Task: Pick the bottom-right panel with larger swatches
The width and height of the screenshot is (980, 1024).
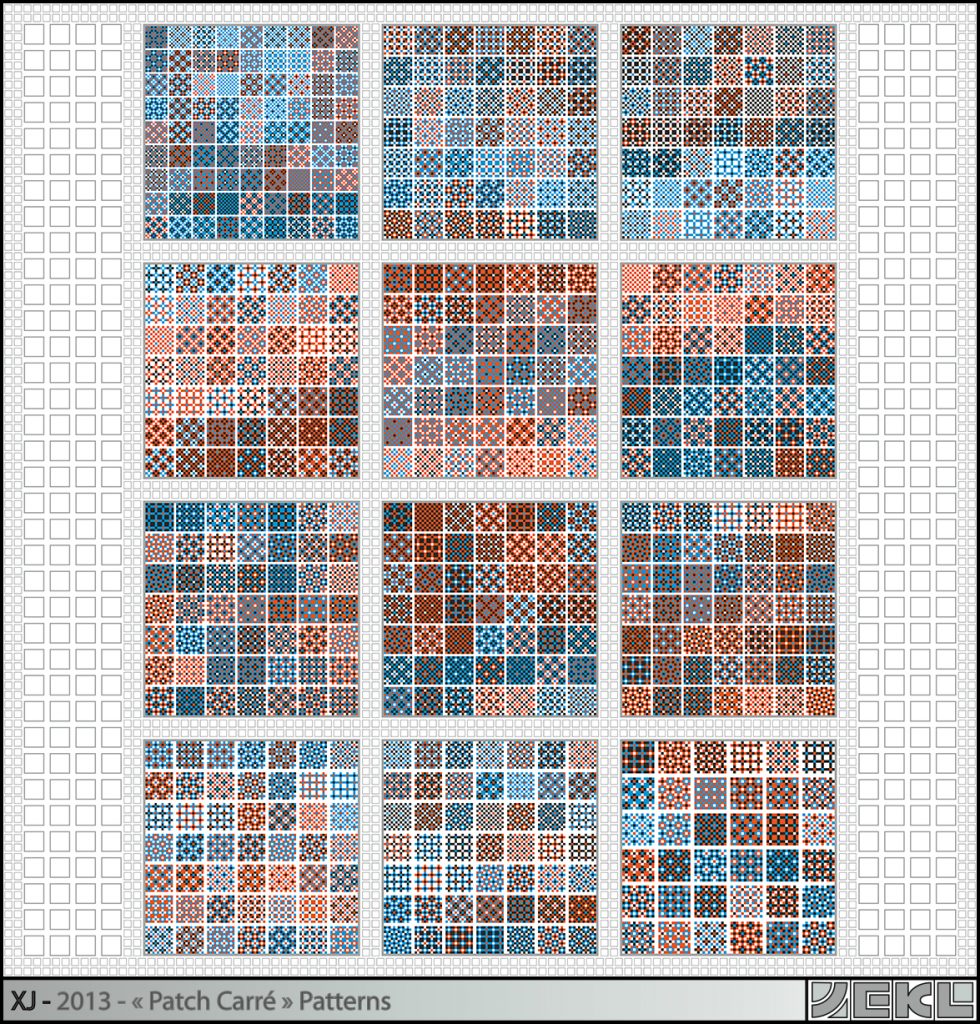Action: click(x=728, y=847)
